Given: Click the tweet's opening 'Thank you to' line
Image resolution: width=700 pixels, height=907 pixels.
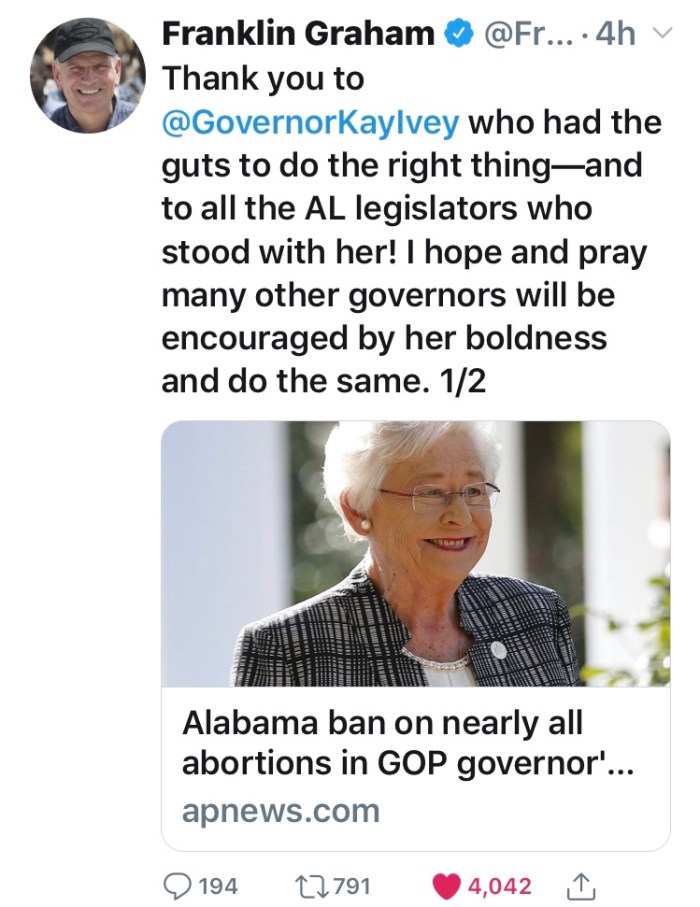Looking at the screenshot, I should pos(262,77).
